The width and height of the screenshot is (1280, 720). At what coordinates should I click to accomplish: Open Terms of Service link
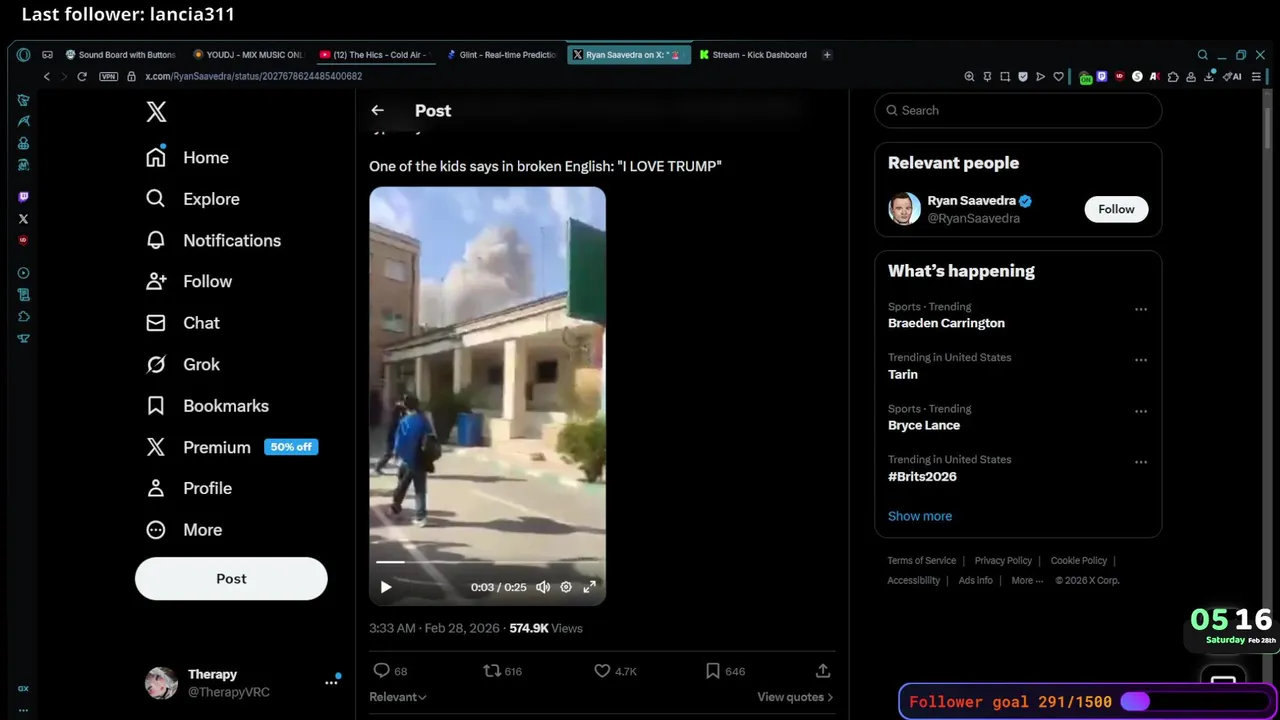click(x=921, y=561)
